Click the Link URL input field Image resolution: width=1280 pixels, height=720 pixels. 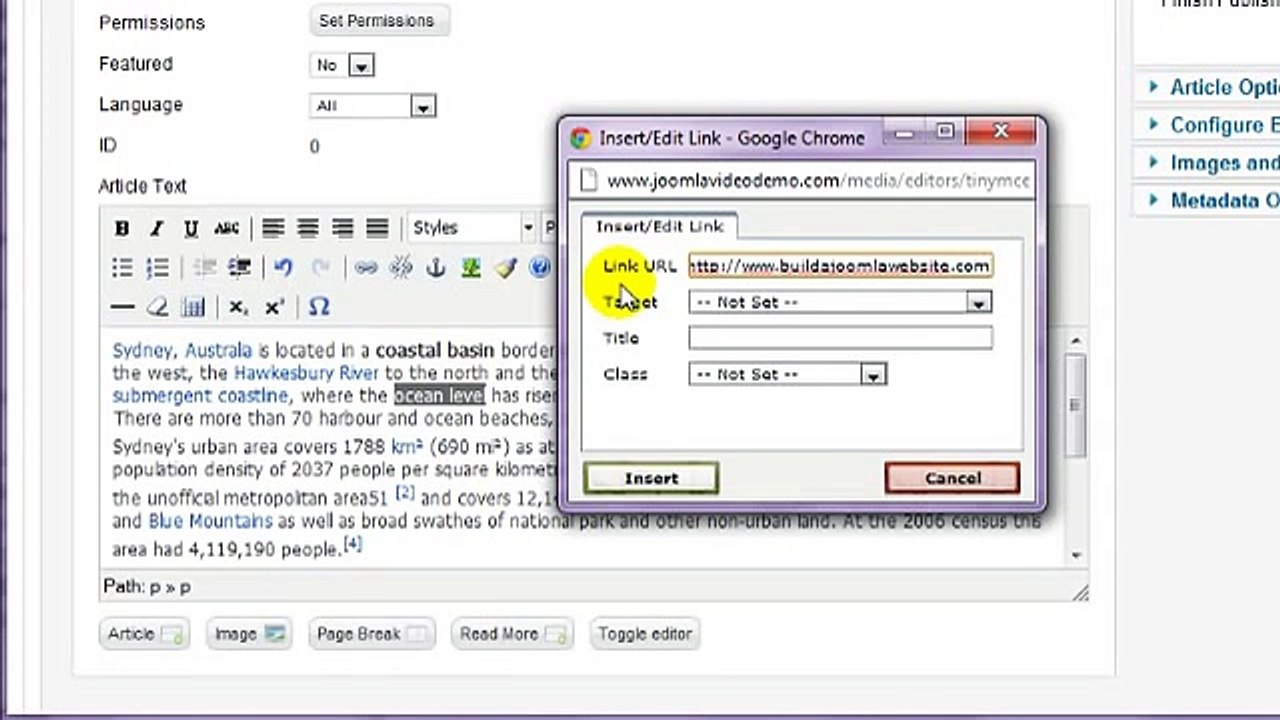click(x=840, y=266)
